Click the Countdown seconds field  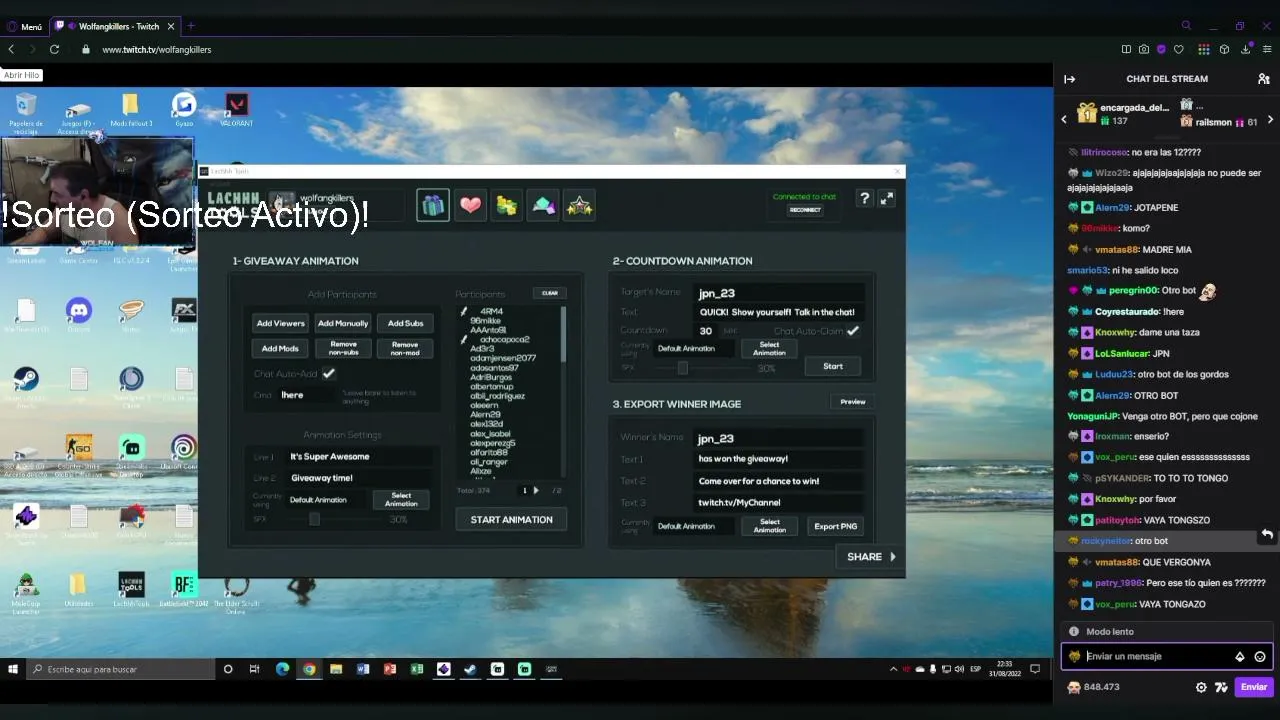pyautogui.click(x=707, y=331)
